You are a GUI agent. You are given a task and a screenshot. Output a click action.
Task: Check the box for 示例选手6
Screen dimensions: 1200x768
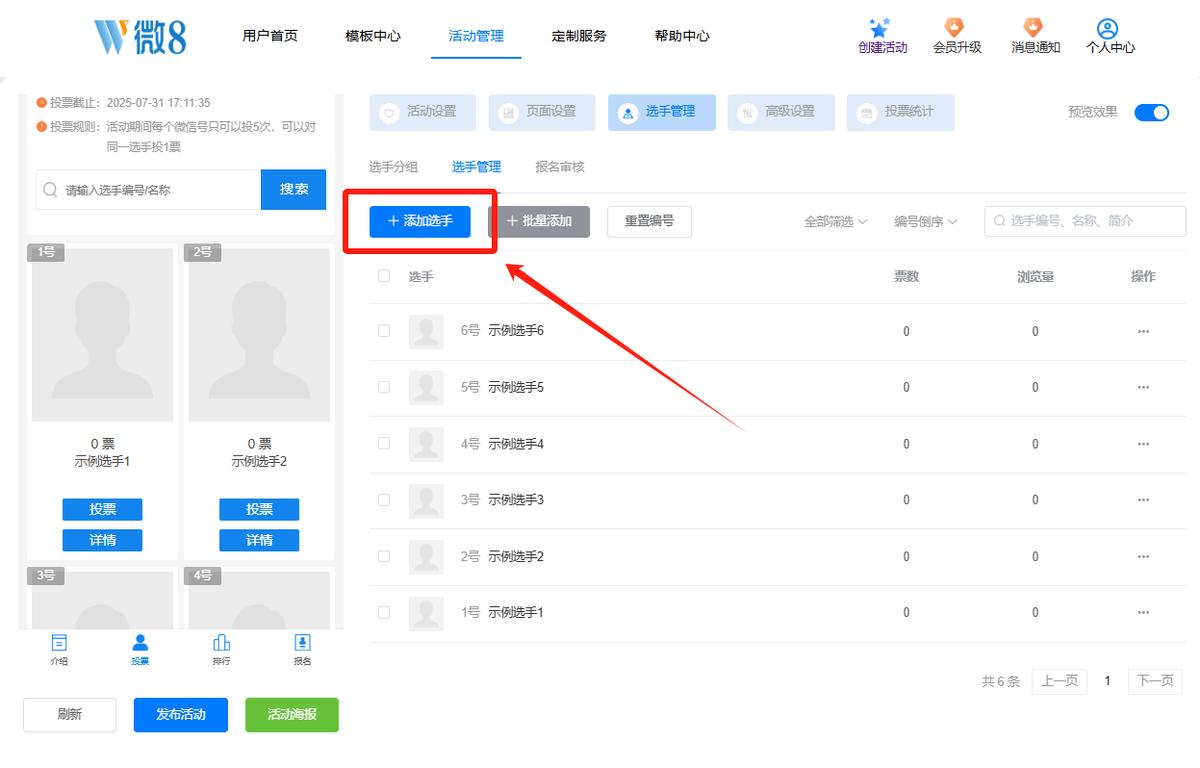coord(384,331)
